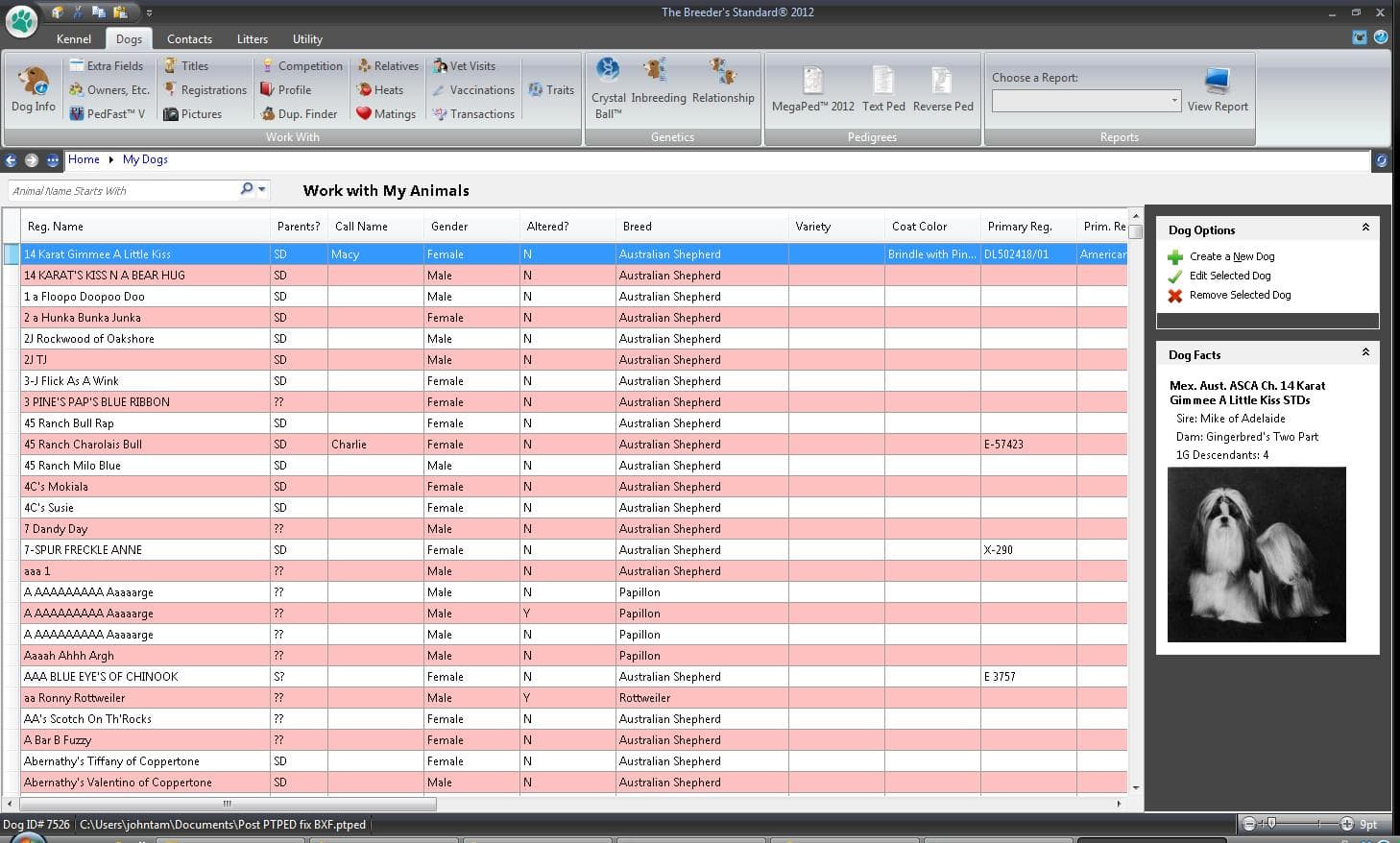The width and height of the screenshot is (1400, 843).
Task: Click Remove Selected Dog
Action: click(1239, 296)
